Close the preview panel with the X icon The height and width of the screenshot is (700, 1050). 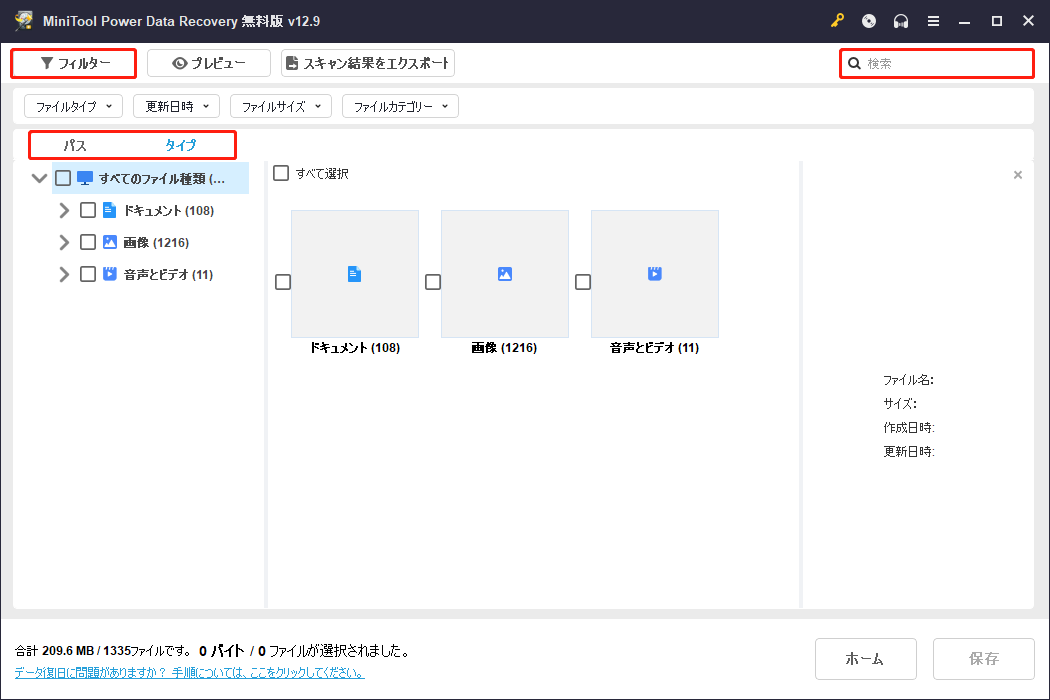tap(1018, 175)
